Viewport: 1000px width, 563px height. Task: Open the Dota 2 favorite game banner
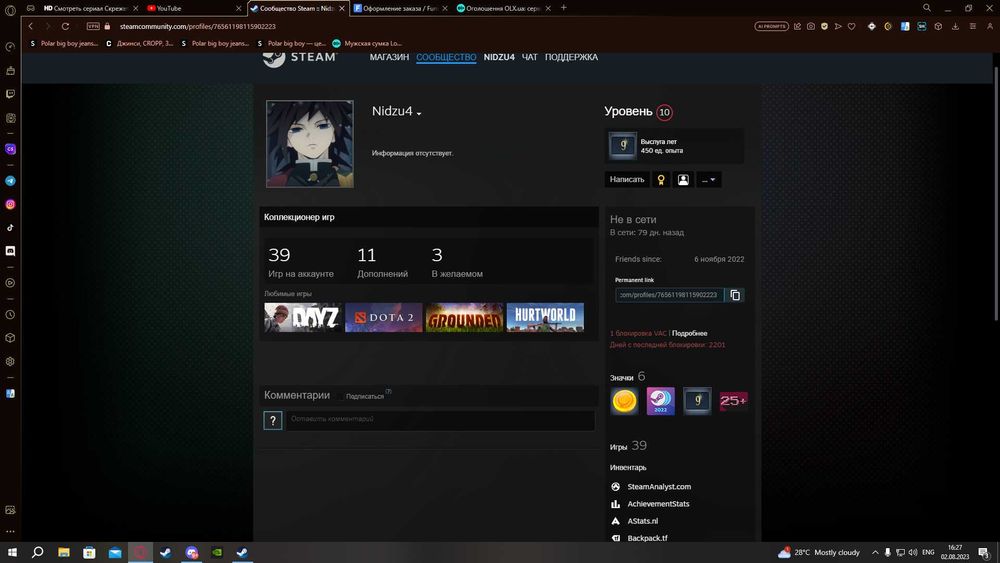click(384, 318)
